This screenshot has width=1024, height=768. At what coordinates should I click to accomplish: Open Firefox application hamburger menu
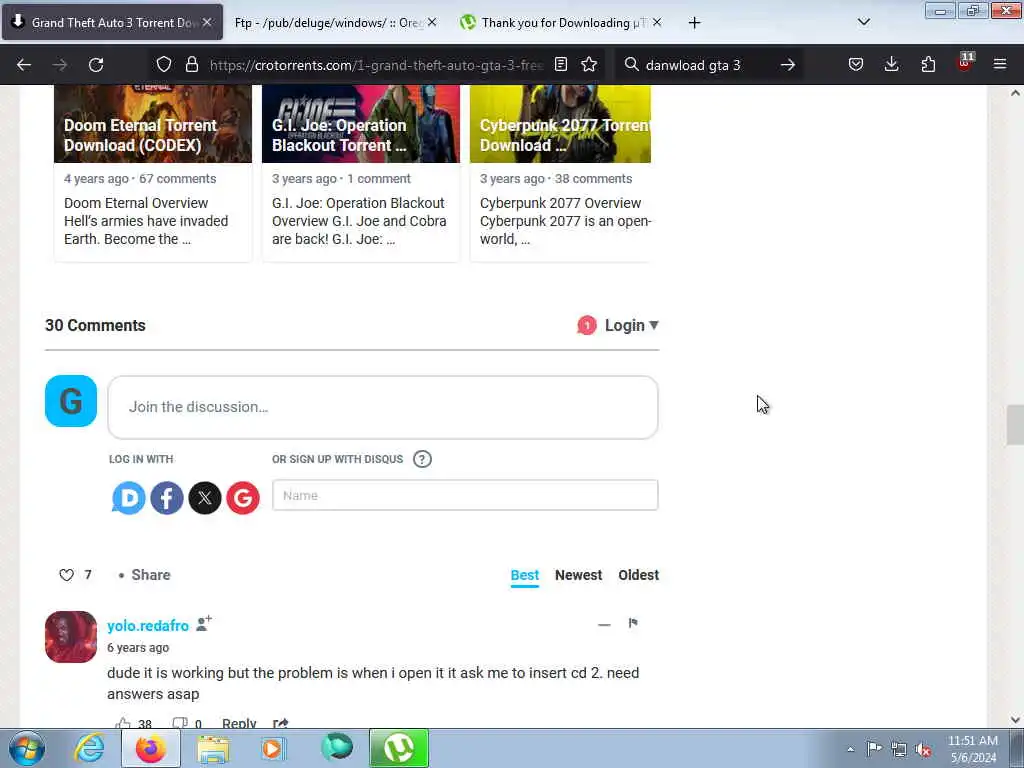1000,65
